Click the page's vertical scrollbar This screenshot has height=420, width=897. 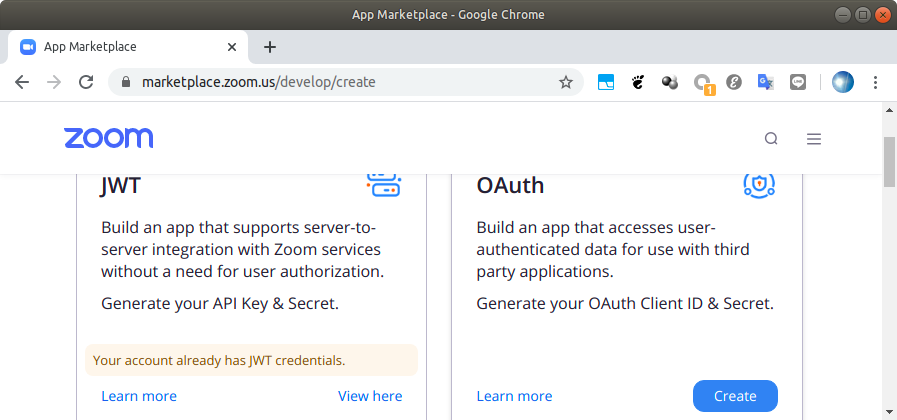(889, 162)
